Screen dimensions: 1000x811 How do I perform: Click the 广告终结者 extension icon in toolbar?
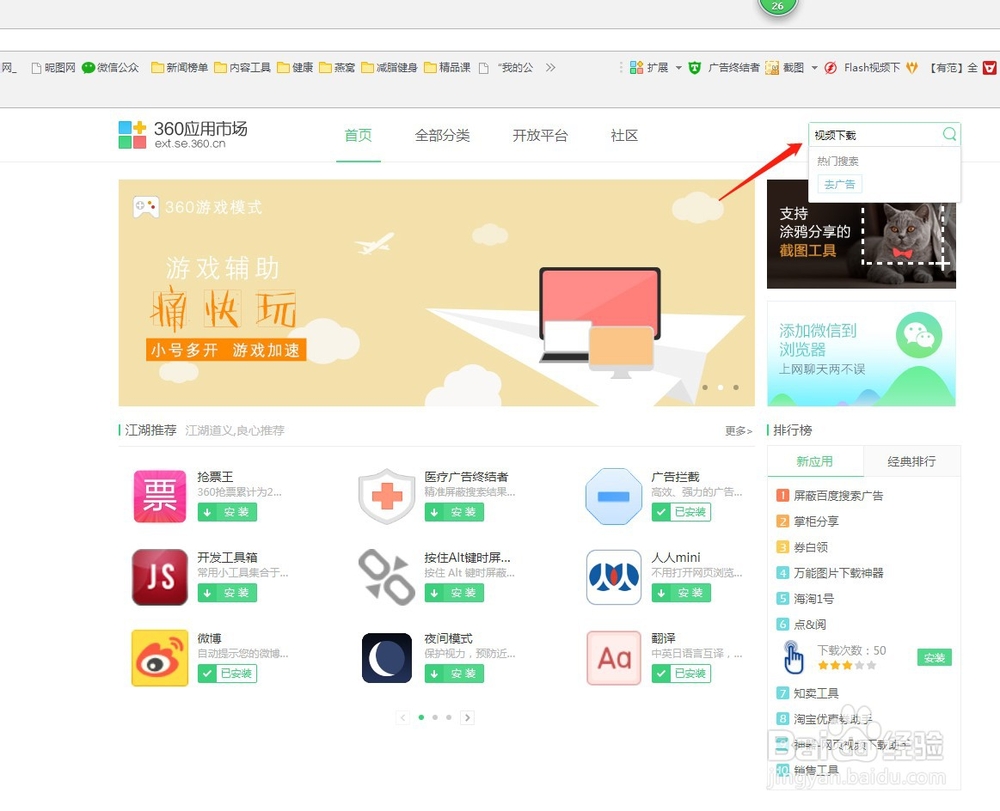click(x=695, y=68)
